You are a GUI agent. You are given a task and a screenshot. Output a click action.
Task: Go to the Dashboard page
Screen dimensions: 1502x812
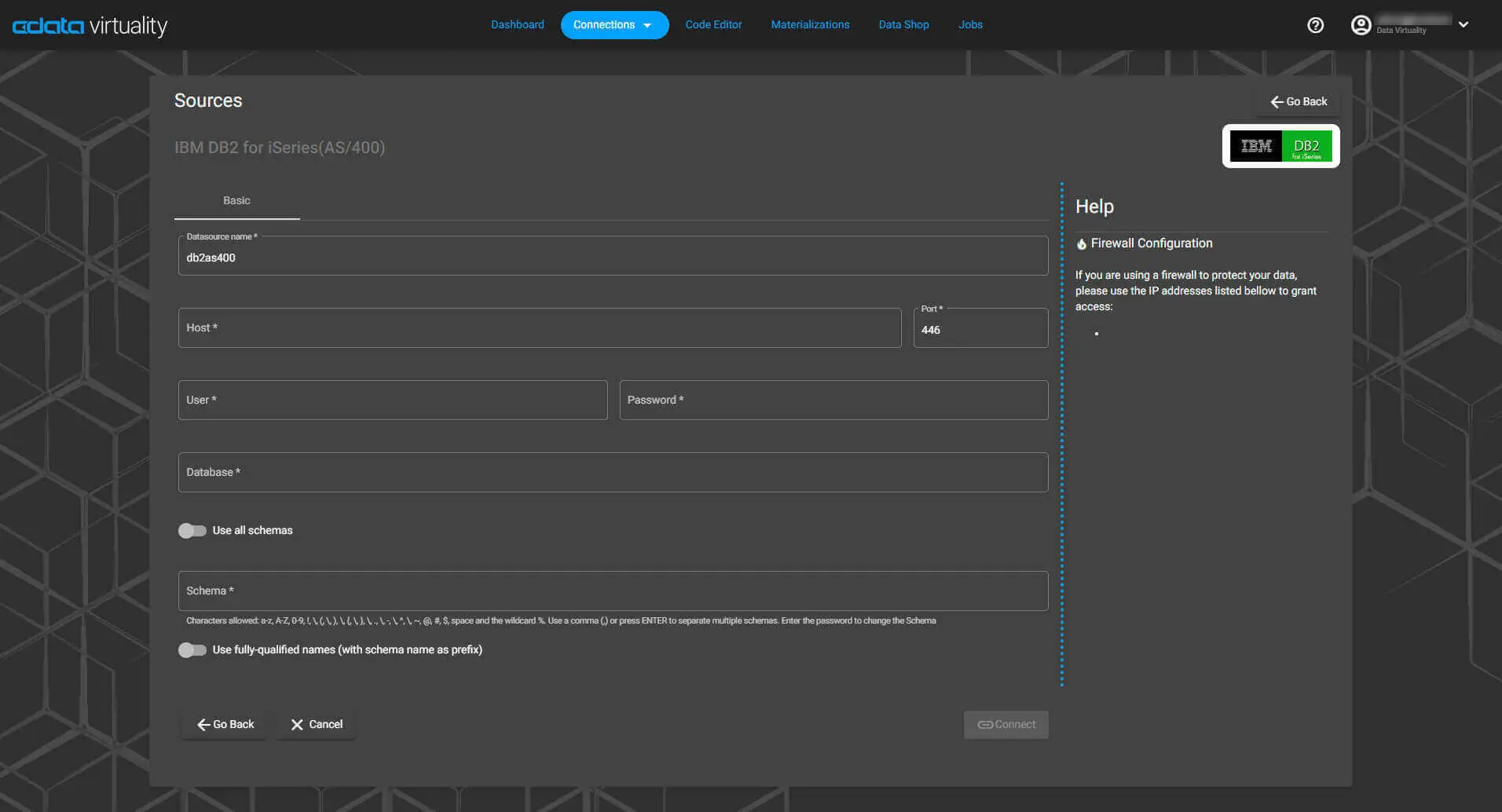518,25
